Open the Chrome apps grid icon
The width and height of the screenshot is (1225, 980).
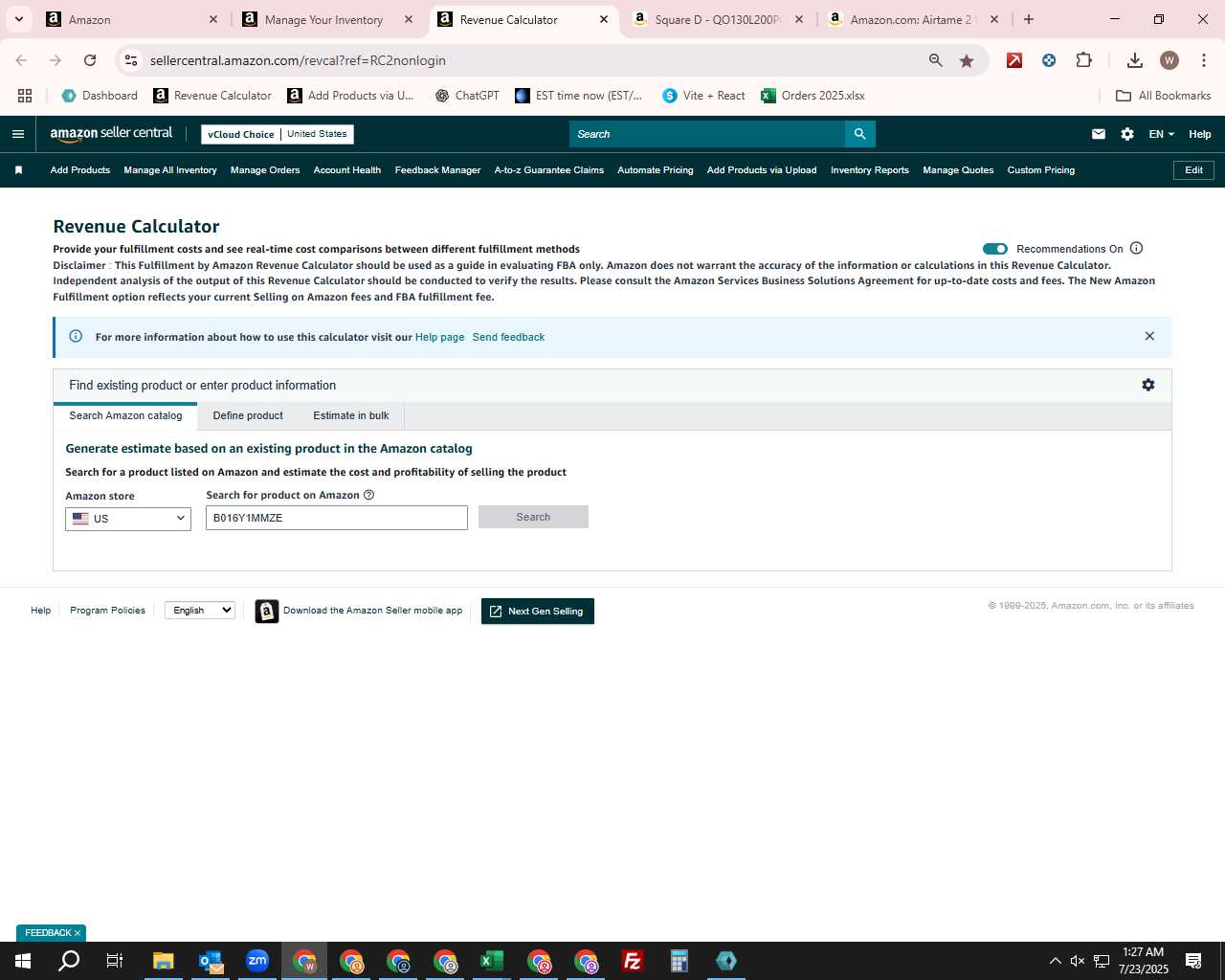pyautogui.click(x=25, y=96)
